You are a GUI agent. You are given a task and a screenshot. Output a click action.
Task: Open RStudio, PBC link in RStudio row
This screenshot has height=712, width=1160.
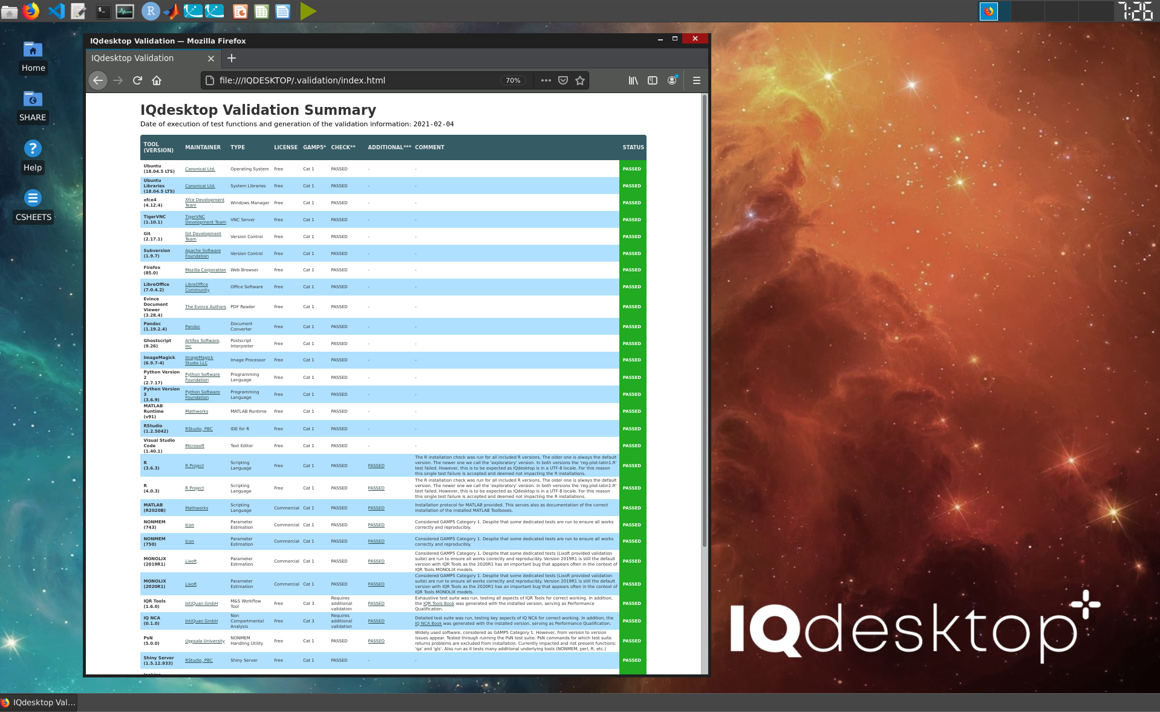pos(199,429)
